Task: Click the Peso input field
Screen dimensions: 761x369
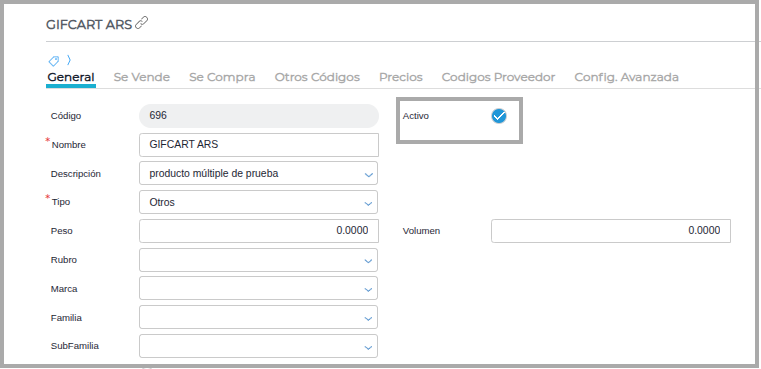Action: [259, 231]
